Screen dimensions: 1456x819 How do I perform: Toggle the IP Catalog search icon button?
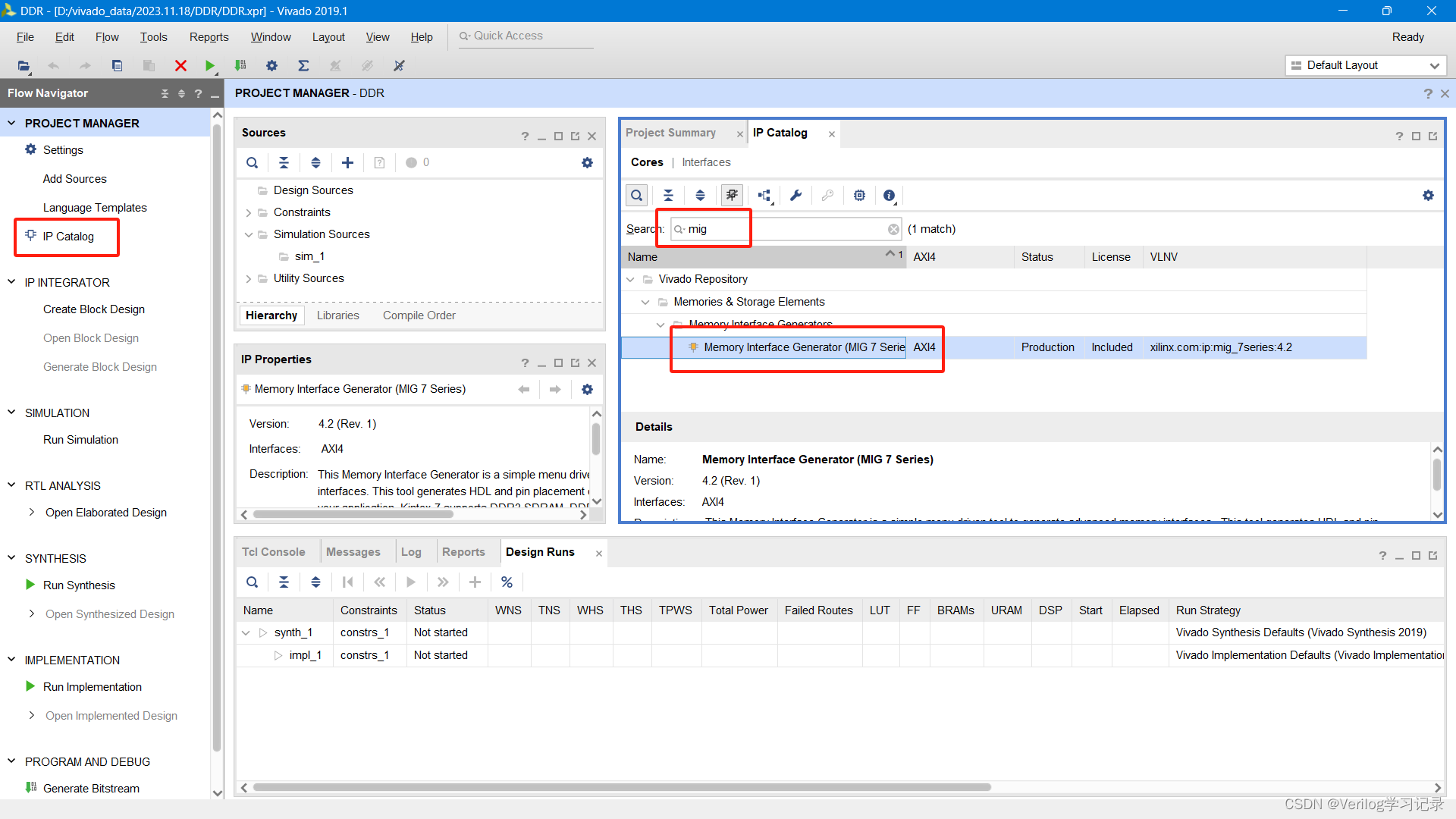[636, 196]
